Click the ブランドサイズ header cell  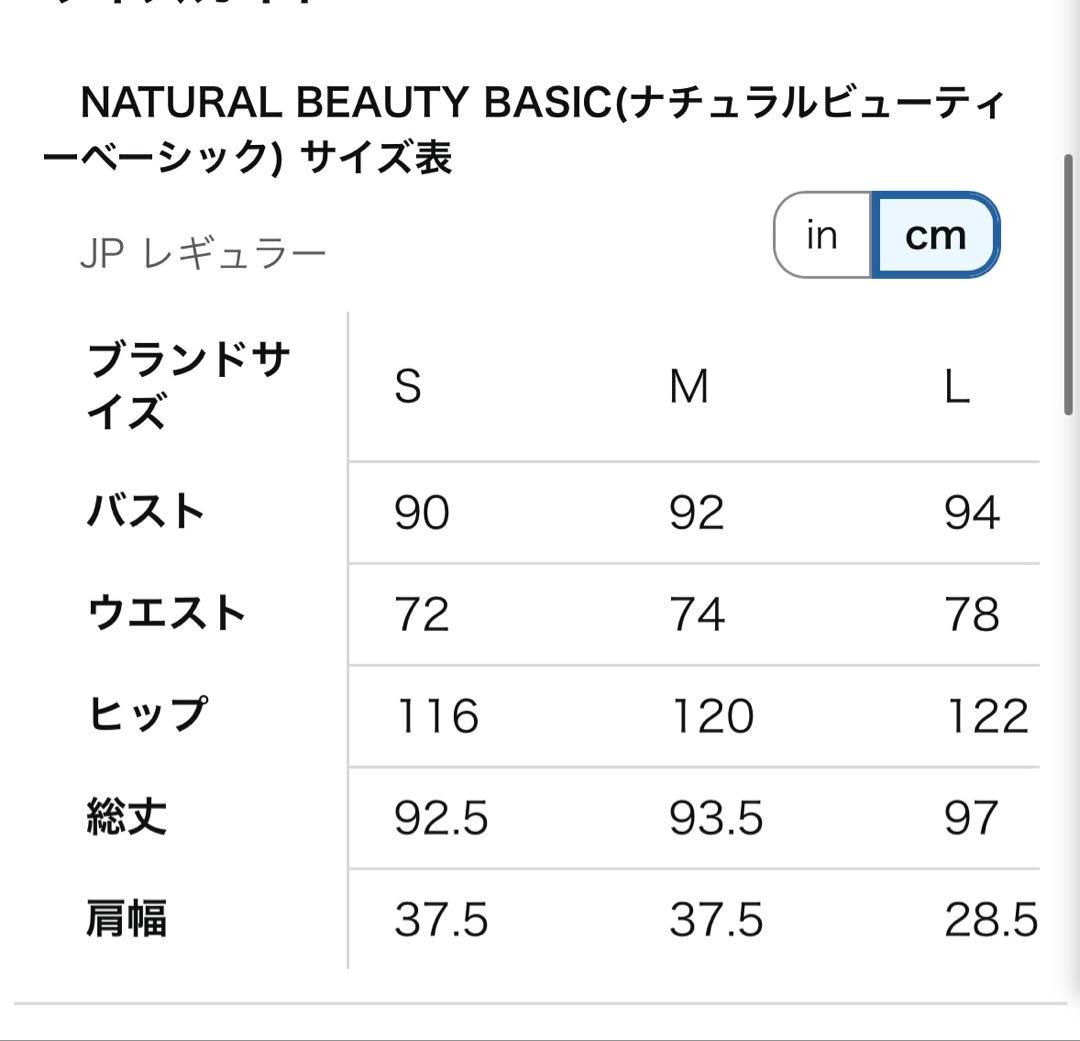pos(188,385)
